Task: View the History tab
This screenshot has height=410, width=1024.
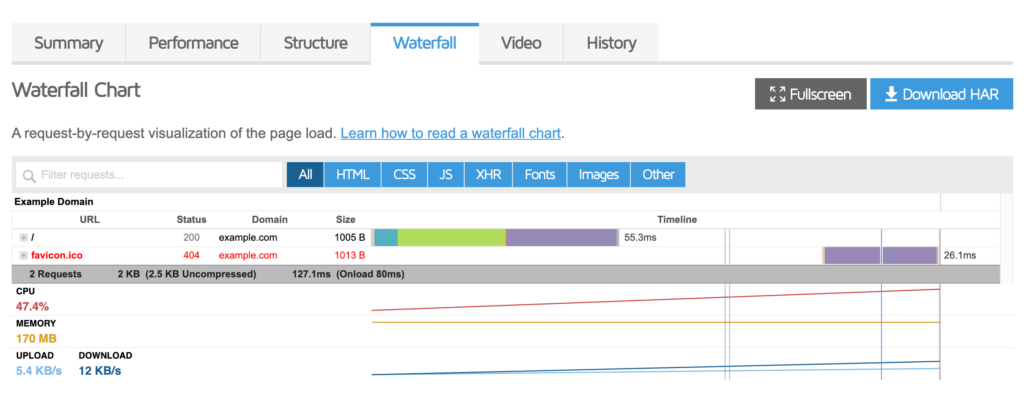Action: (x=611, y=43)
